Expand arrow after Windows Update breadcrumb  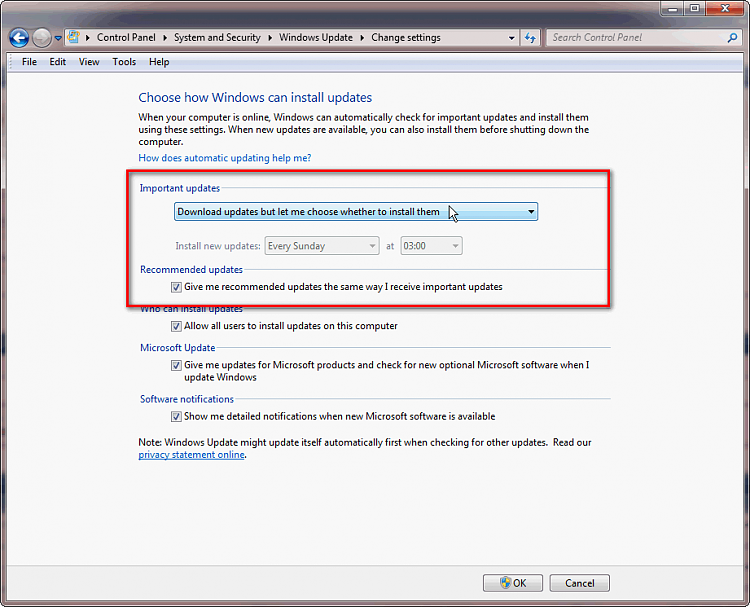point(362,37)
